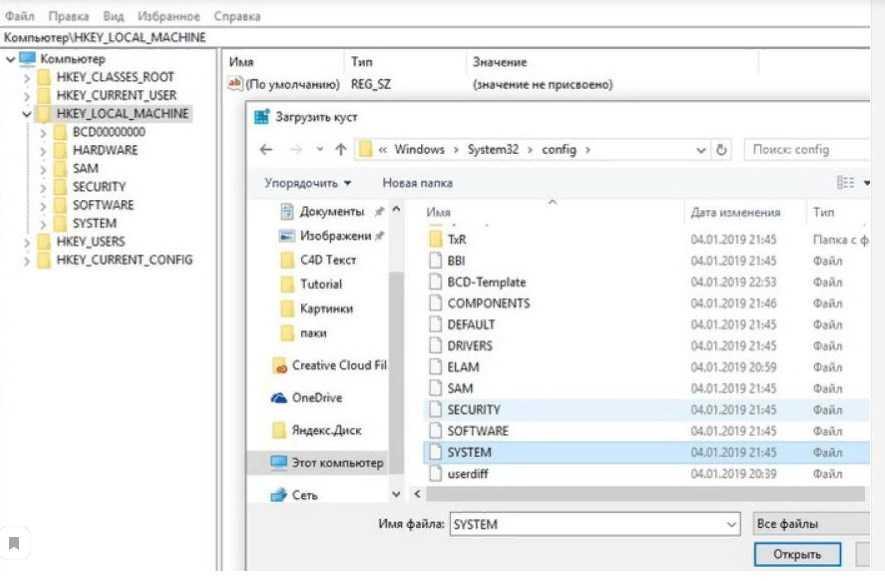Click the Имя файла input field
This screenshot has height=581, width=885.
tap(595, 525)
